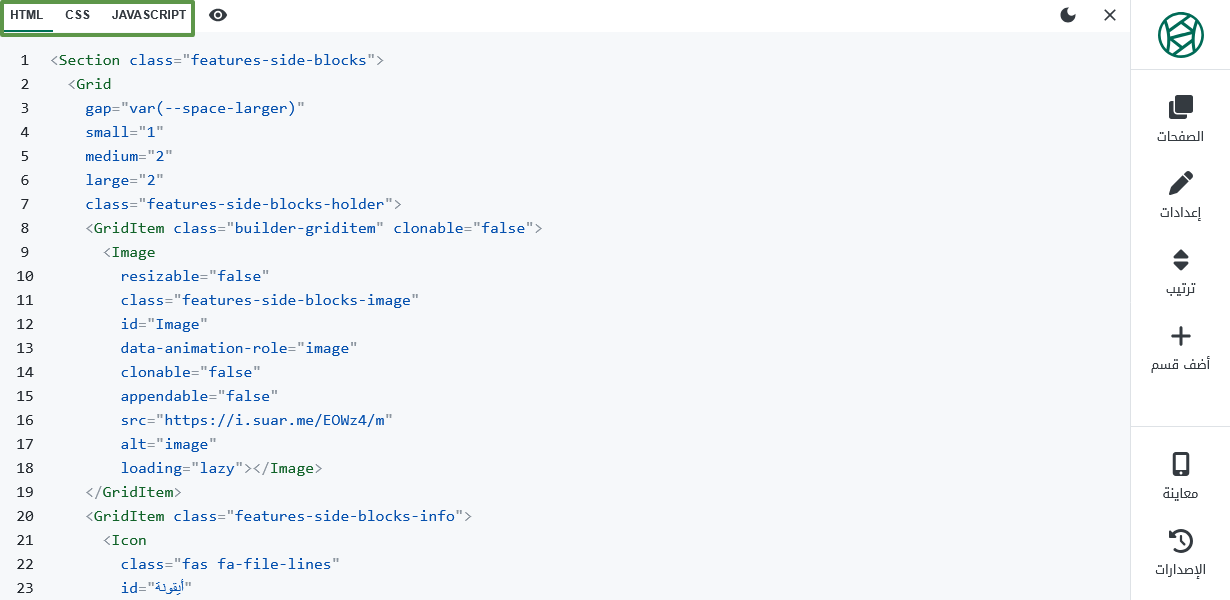
Task: Select the HTML tab
Action: point(27,15)
